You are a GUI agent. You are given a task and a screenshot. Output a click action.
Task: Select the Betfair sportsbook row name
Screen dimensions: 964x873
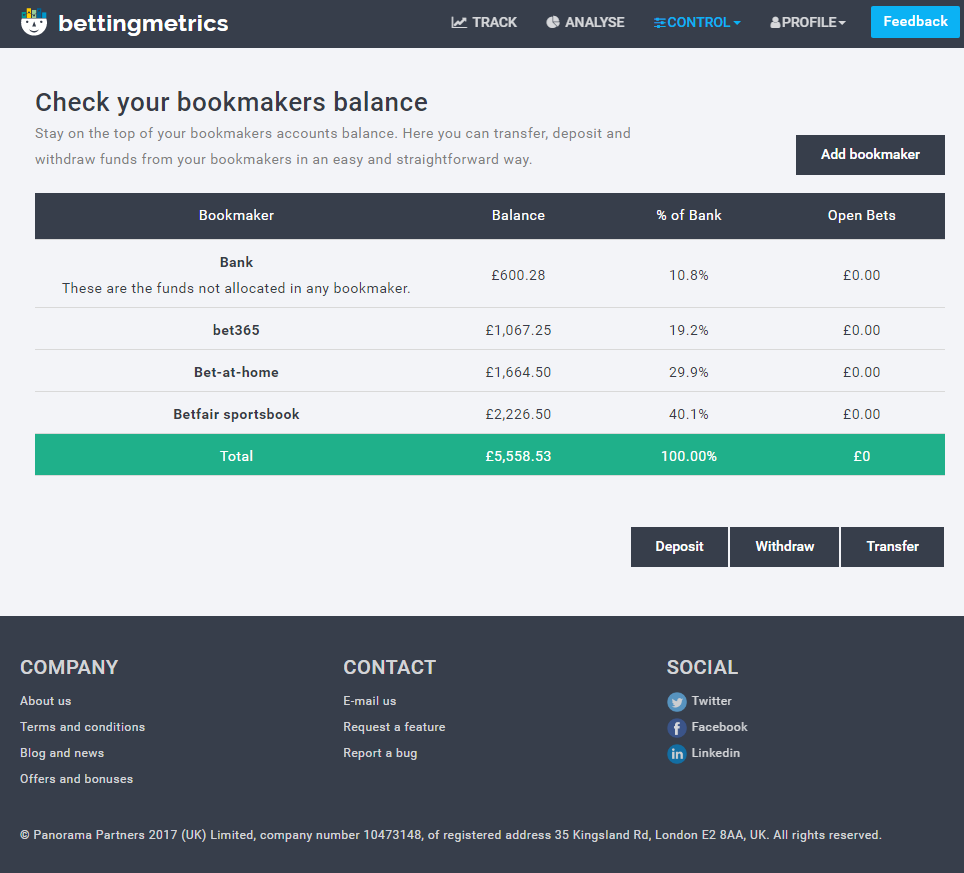point(236,414)
